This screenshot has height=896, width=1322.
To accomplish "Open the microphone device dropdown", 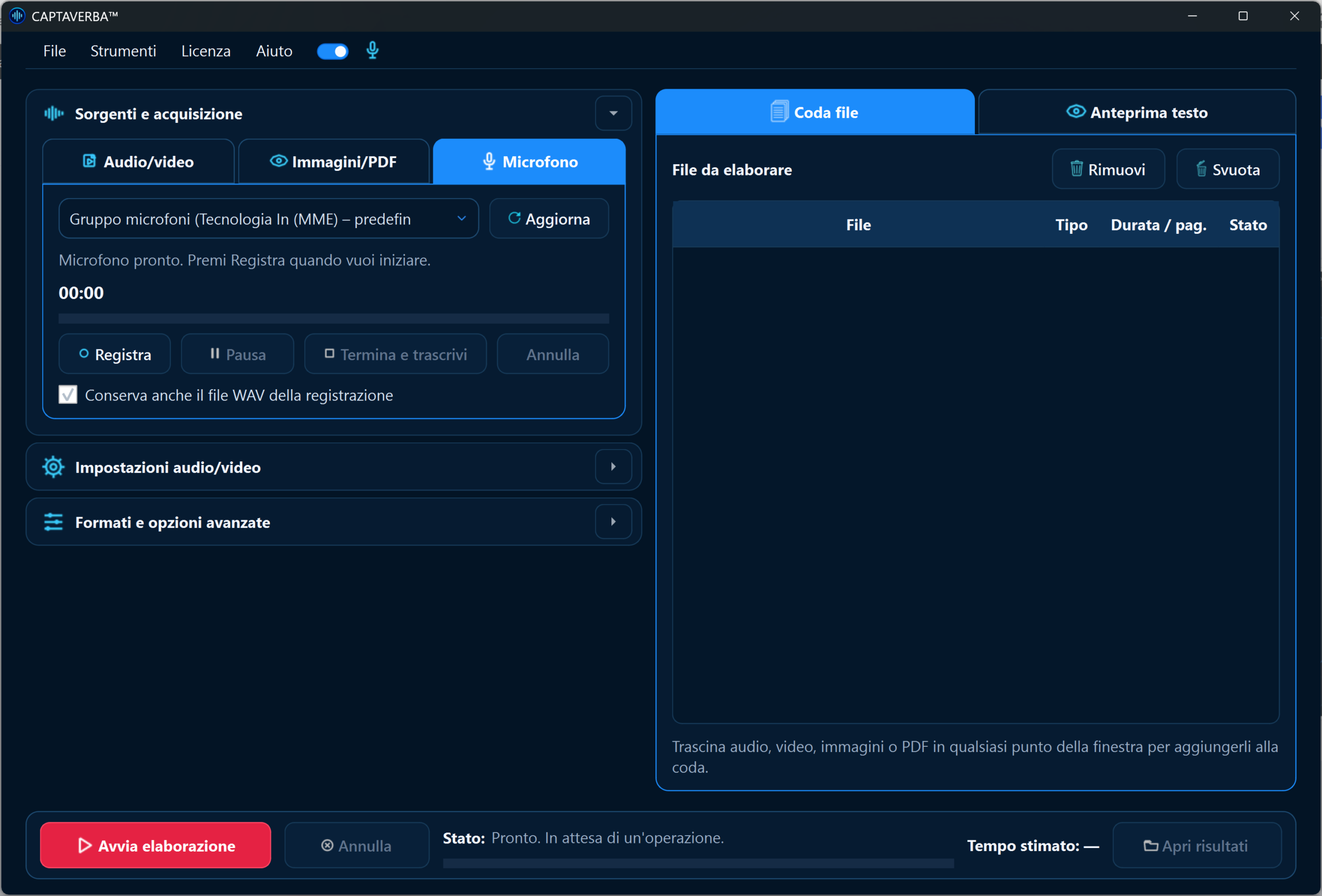I will [x=269, y=219].
